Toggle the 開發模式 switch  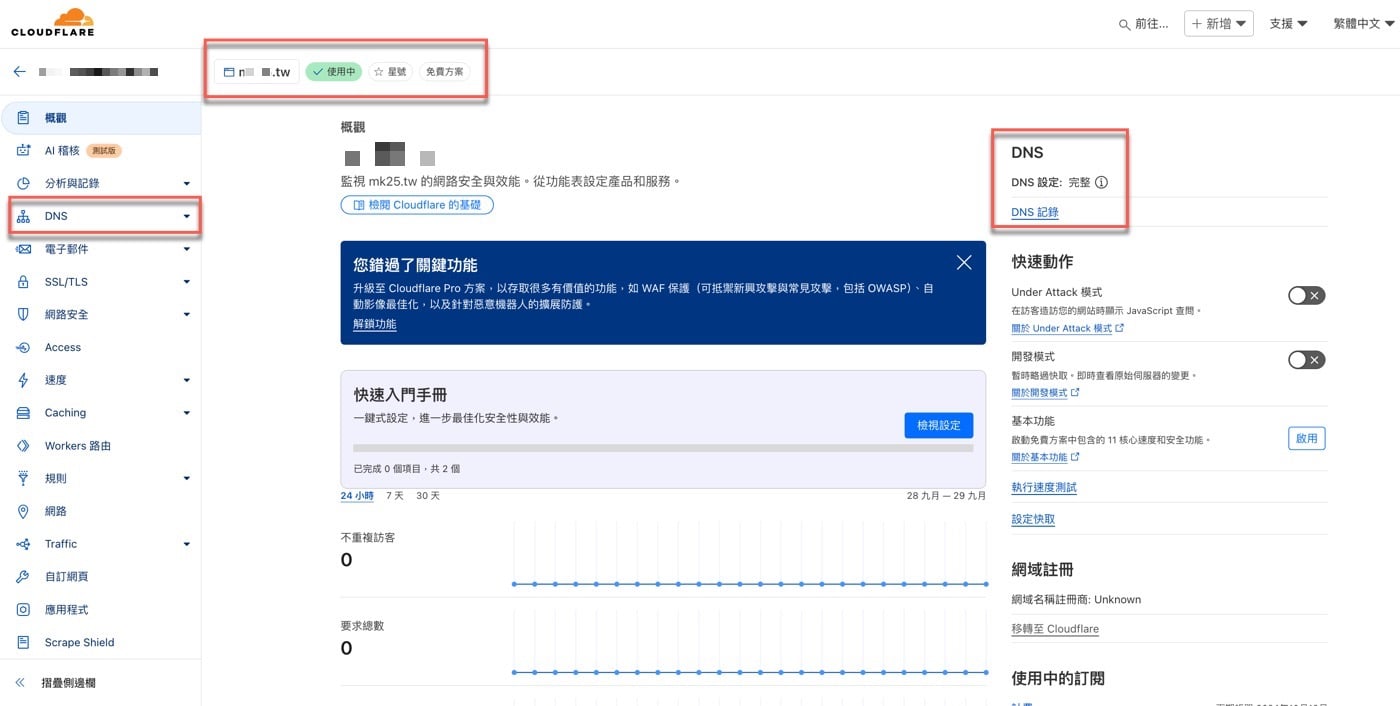(1306, 360)
